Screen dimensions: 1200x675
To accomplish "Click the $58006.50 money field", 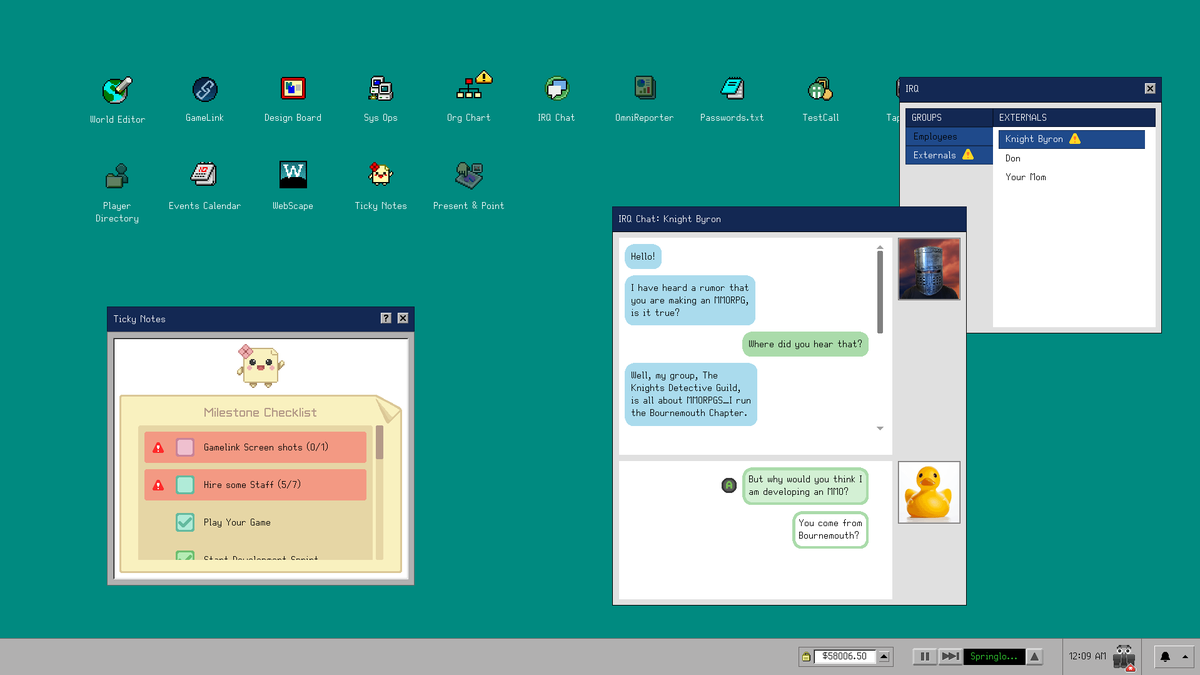I will 845,657.
